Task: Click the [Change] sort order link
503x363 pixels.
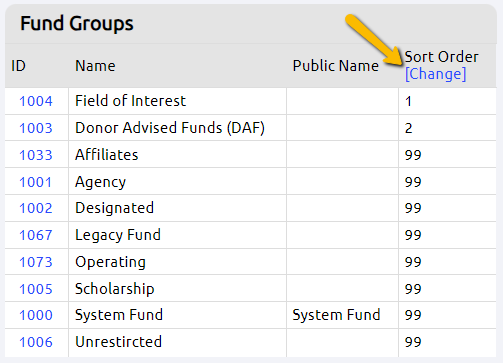Action: click(x=435, y=74)
